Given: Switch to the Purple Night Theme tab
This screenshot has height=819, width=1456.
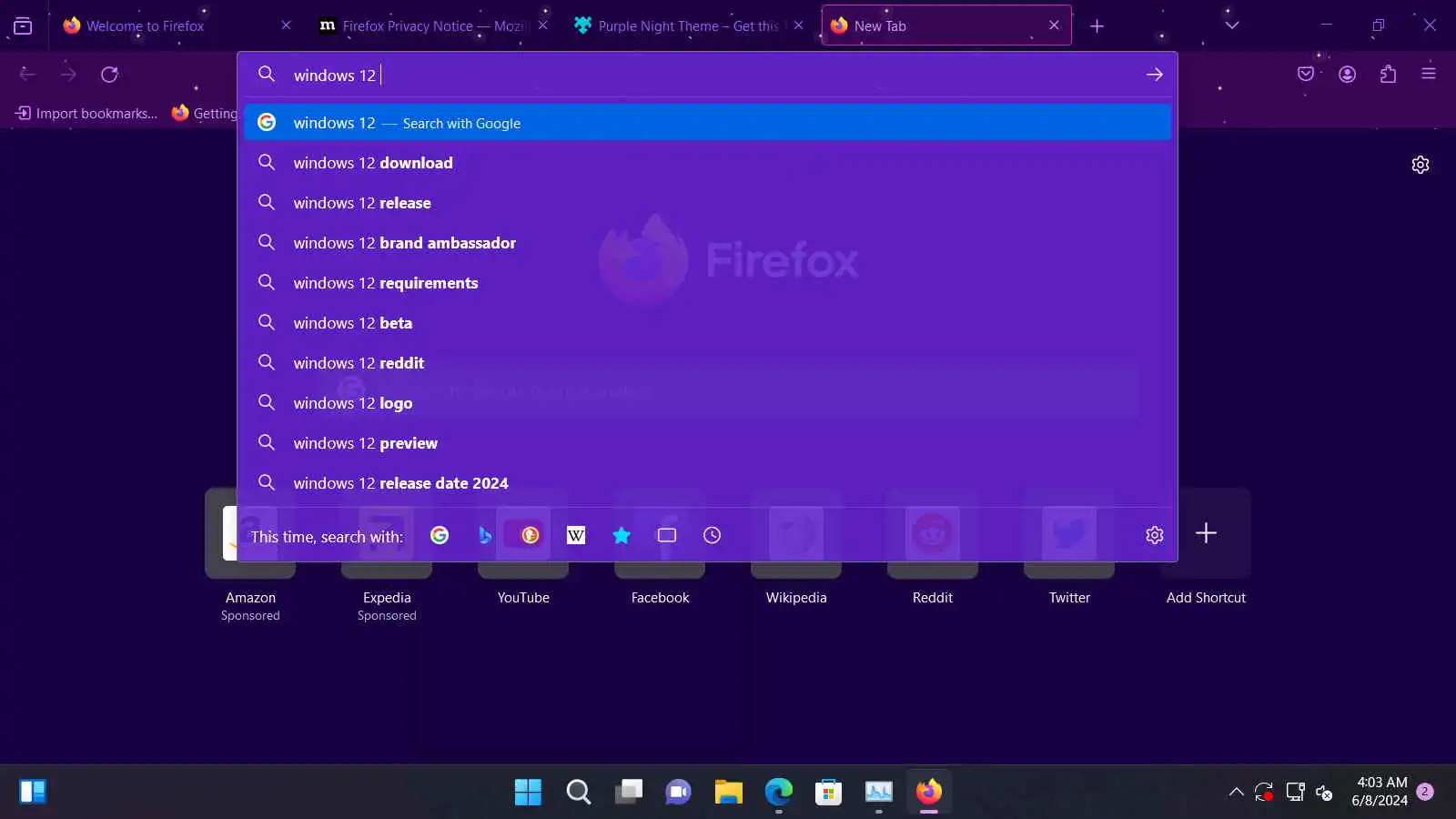Looking at the screenshot, I should (x=689, y=25).
